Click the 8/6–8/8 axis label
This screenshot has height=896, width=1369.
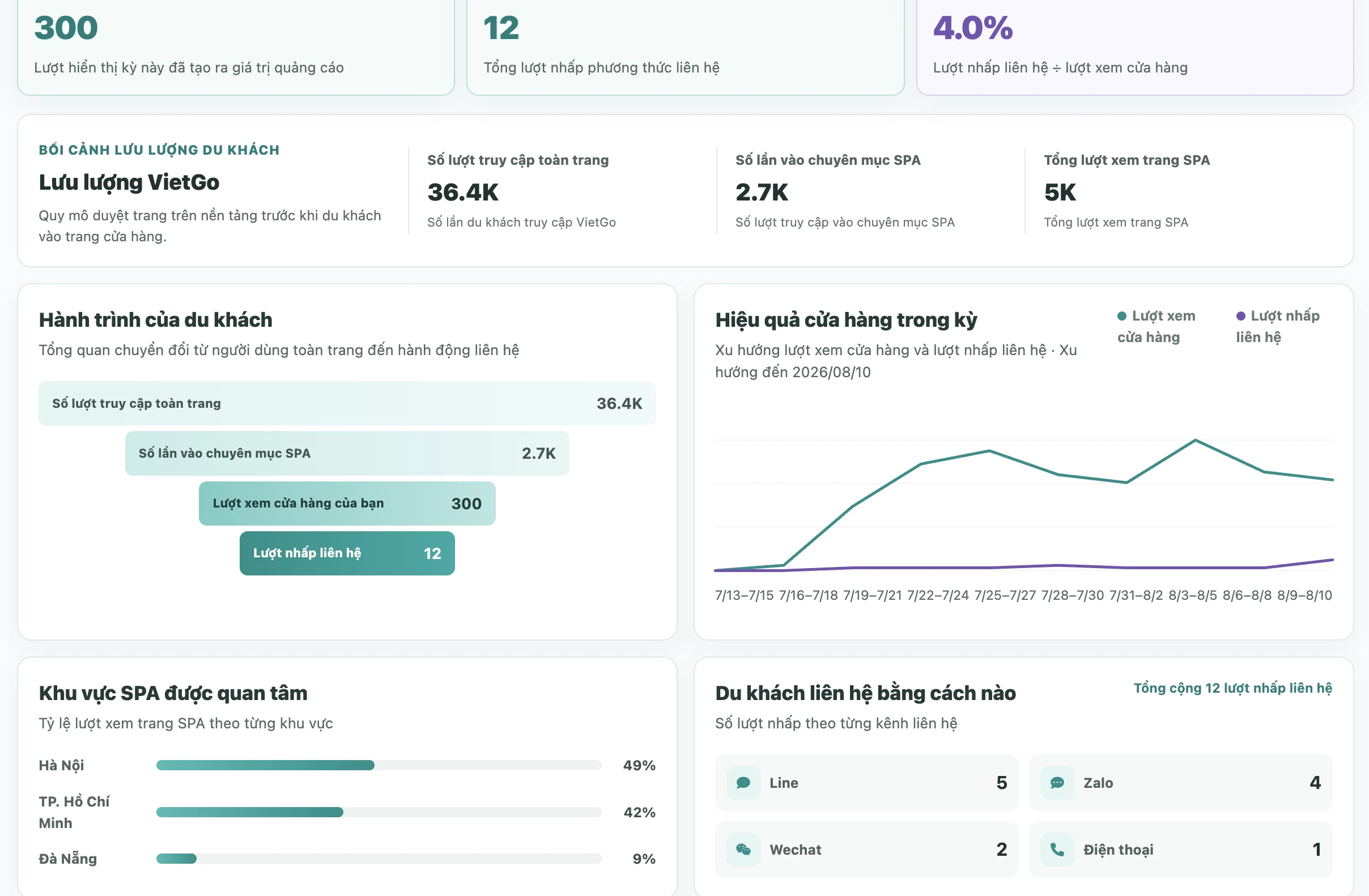pyautogui.click(x=1247, y=595)
